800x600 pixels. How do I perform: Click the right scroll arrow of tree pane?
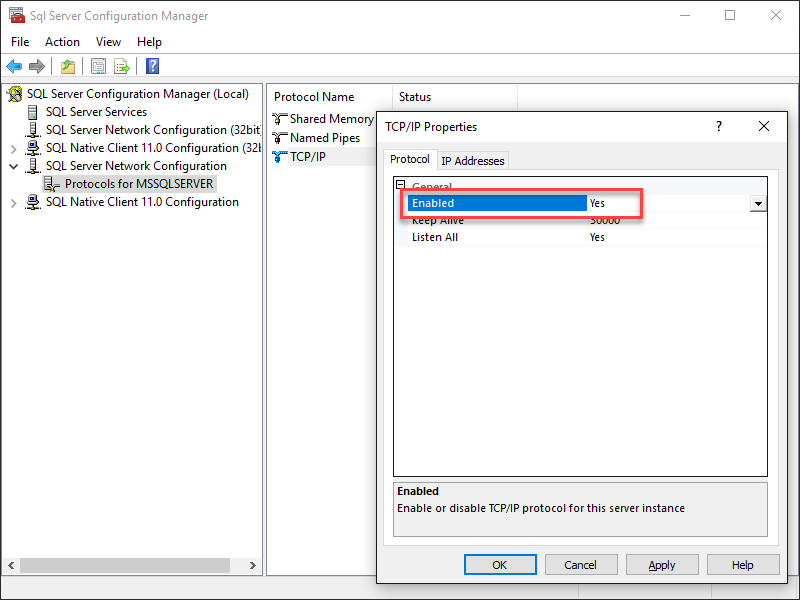coord(253,565)
